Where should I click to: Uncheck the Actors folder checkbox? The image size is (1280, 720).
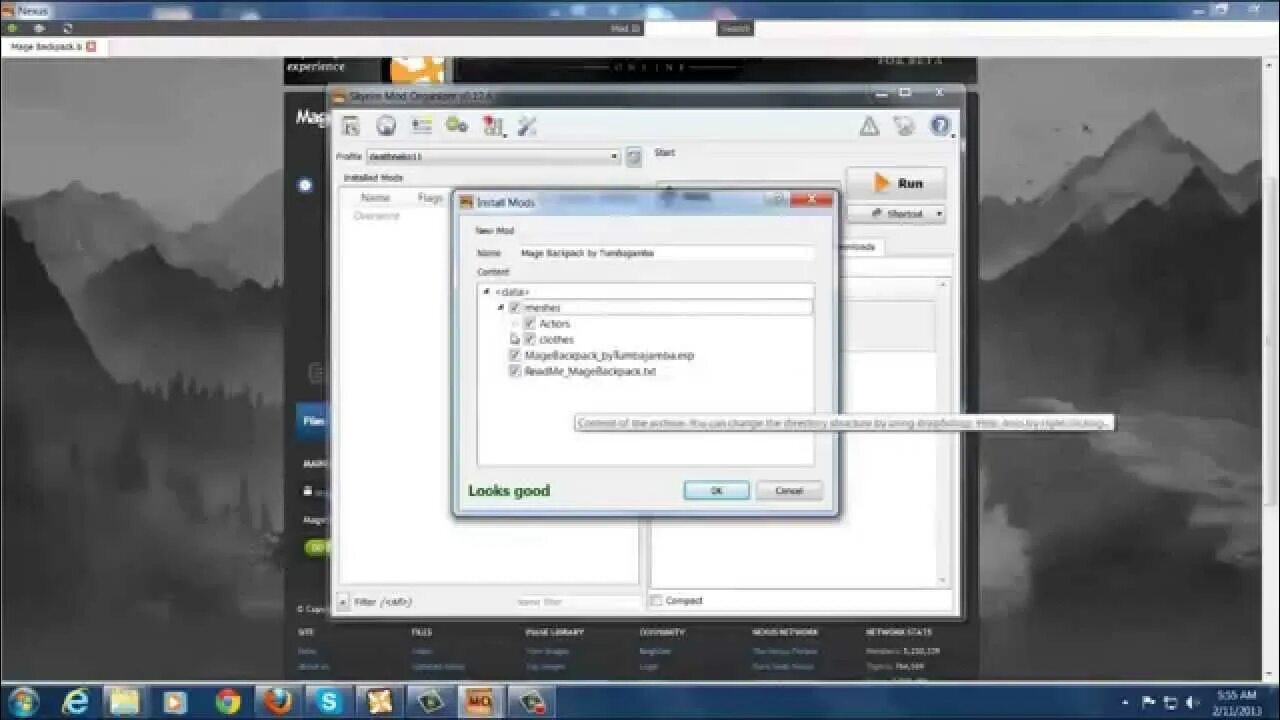click(530, 324)
